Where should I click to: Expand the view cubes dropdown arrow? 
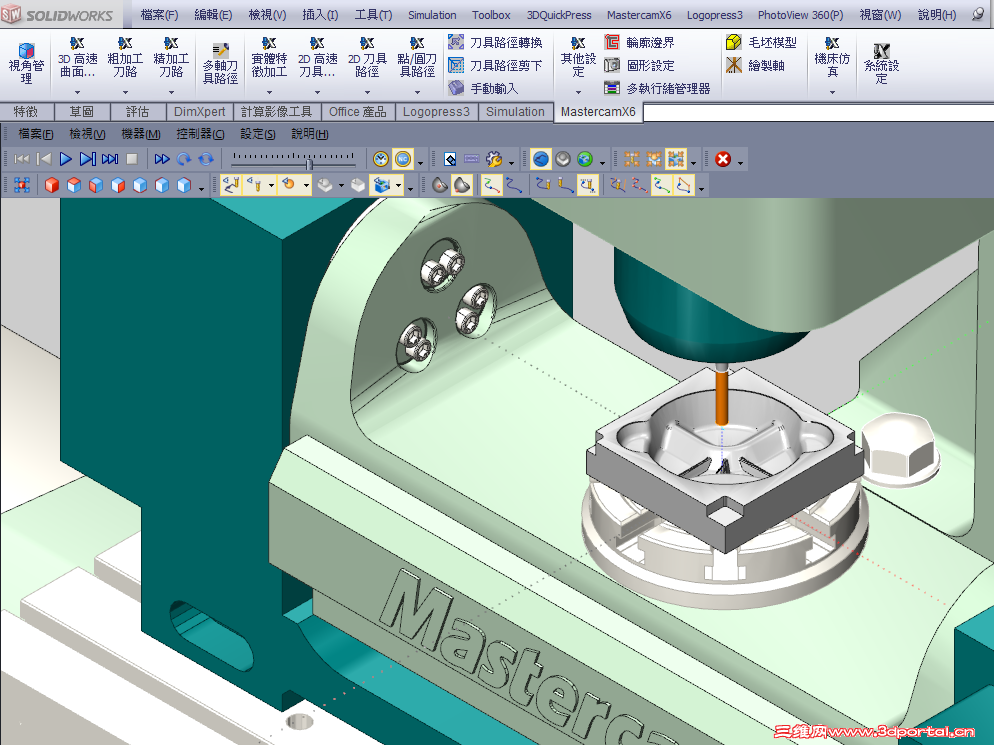(x=202, y=189)
